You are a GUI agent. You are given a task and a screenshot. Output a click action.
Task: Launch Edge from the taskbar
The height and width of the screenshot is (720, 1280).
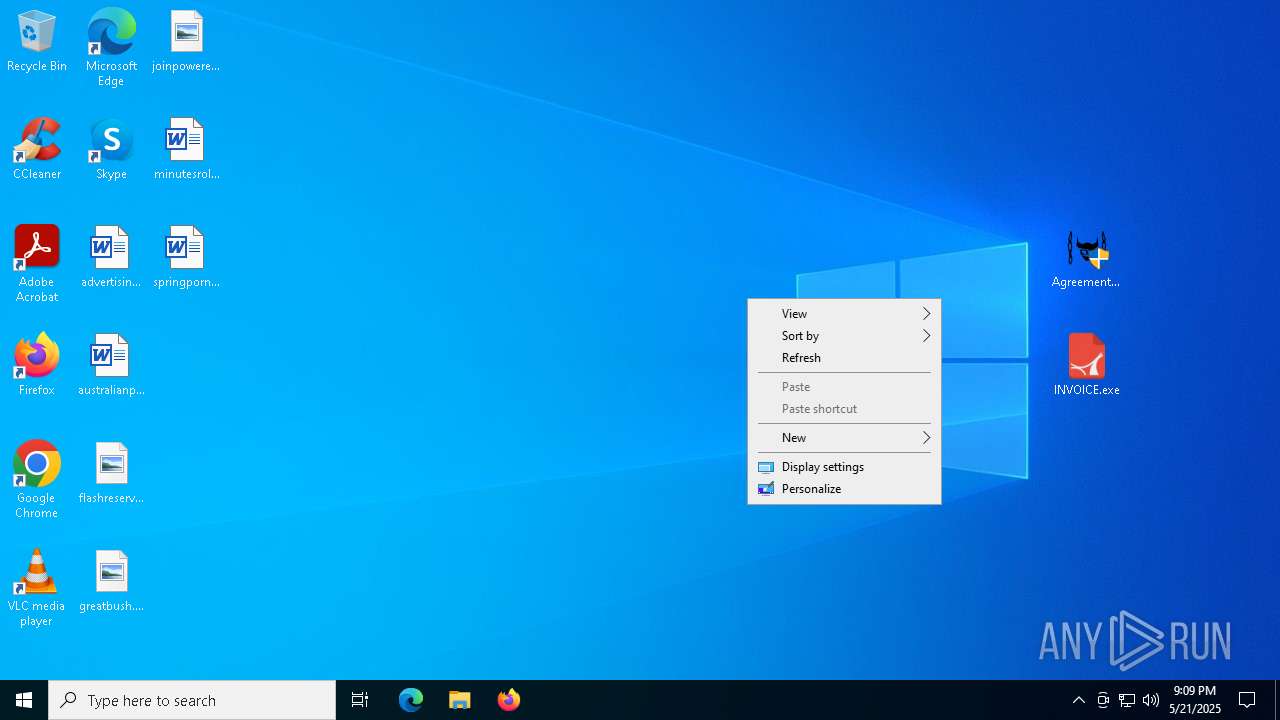tap(411, 700)
